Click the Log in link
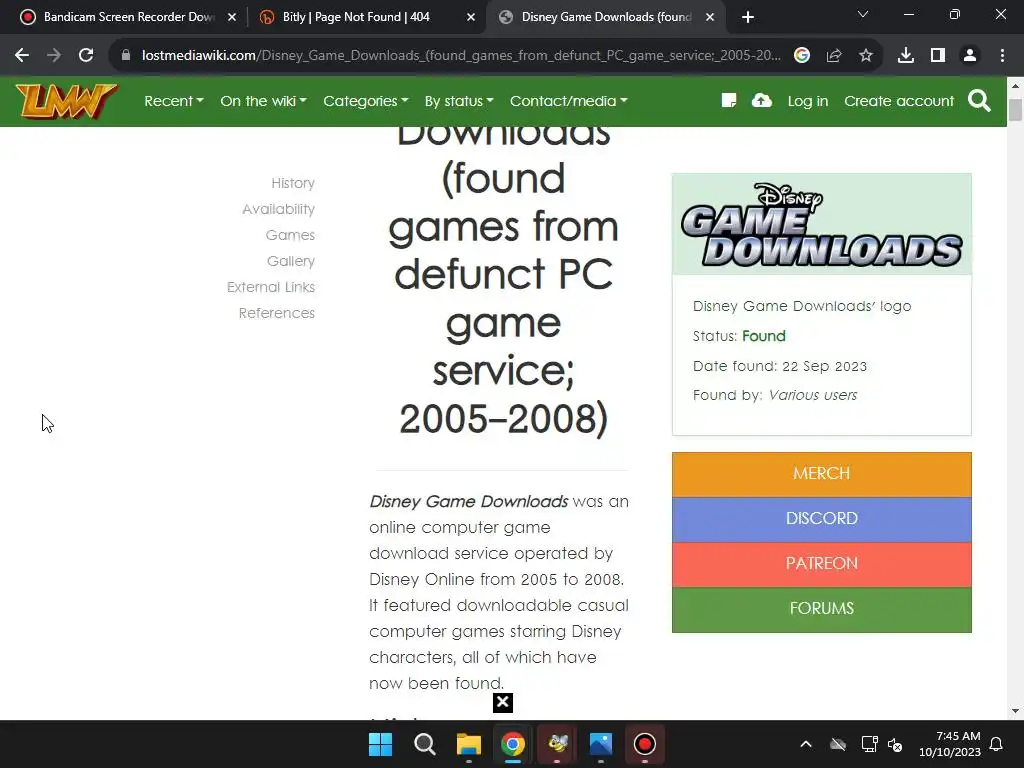 point(808,101)
